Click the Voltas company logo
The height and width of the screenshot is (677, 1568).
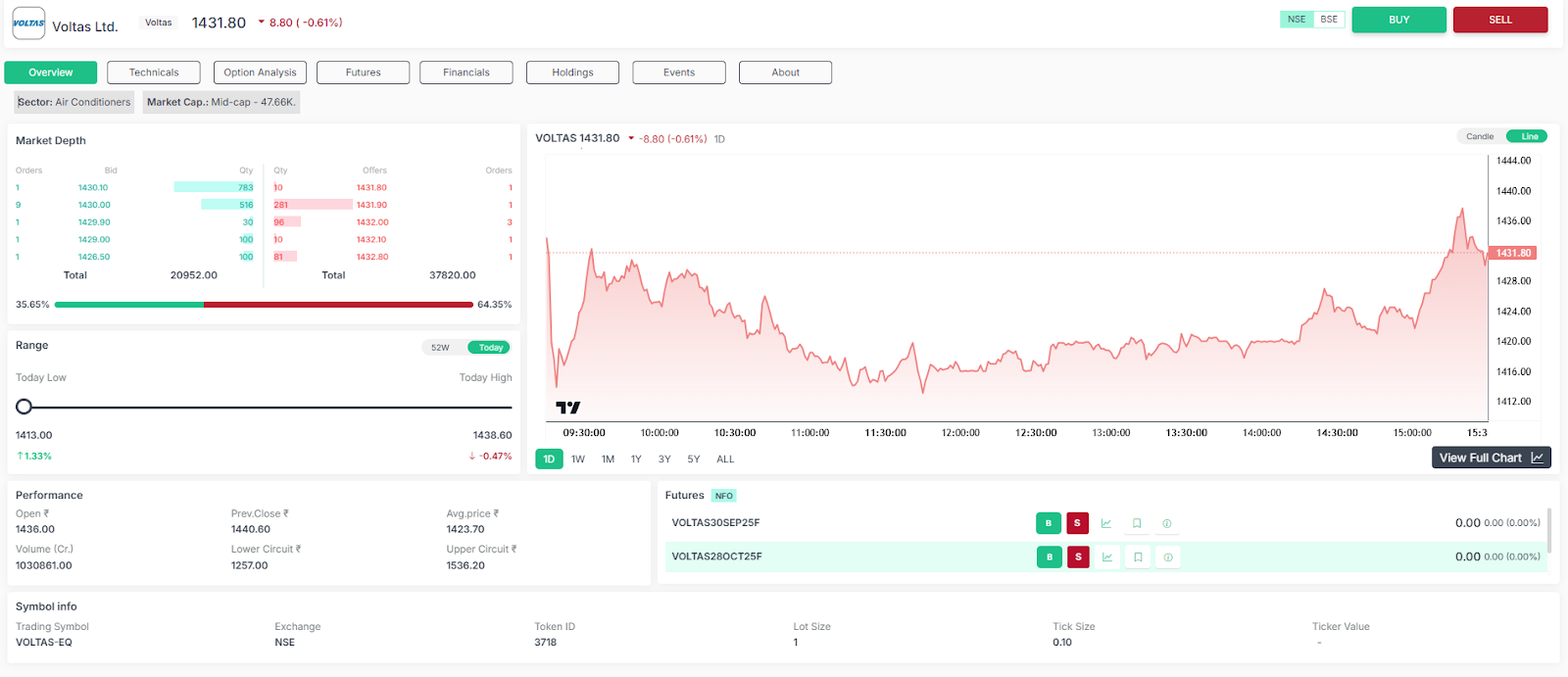point(28,23)
